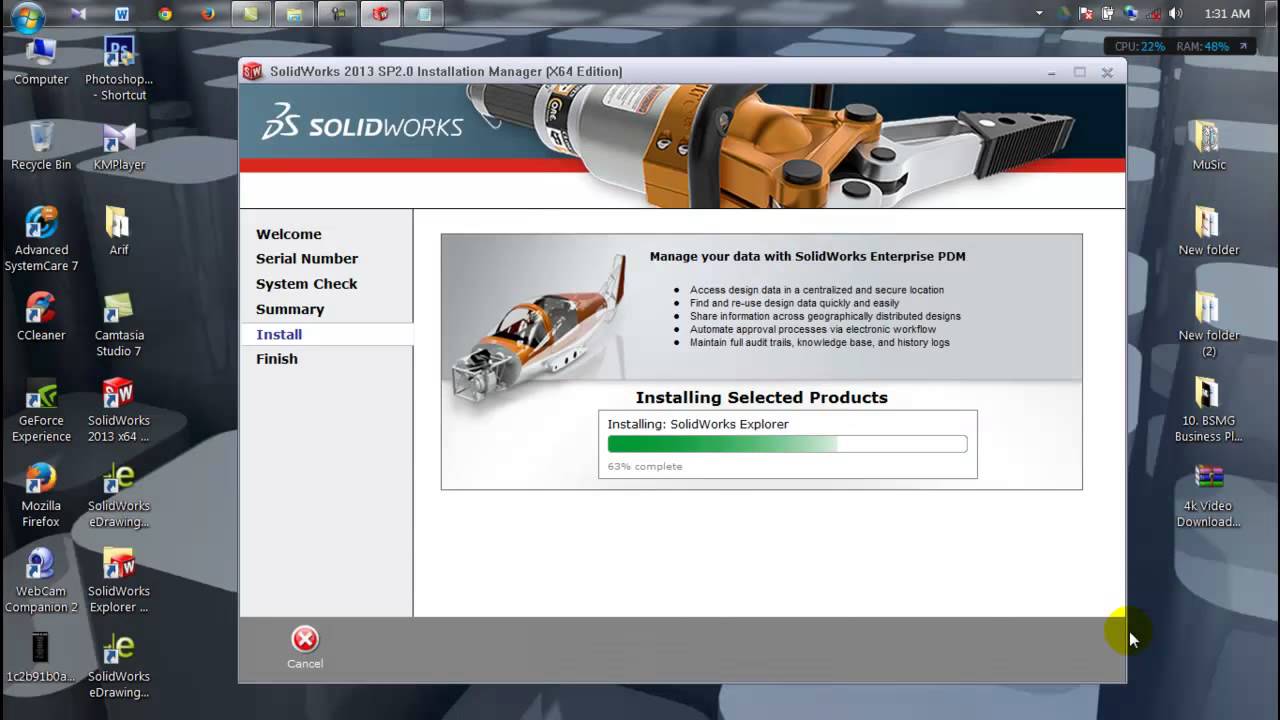Cancel the SolidWorks installation

point(305,648)
